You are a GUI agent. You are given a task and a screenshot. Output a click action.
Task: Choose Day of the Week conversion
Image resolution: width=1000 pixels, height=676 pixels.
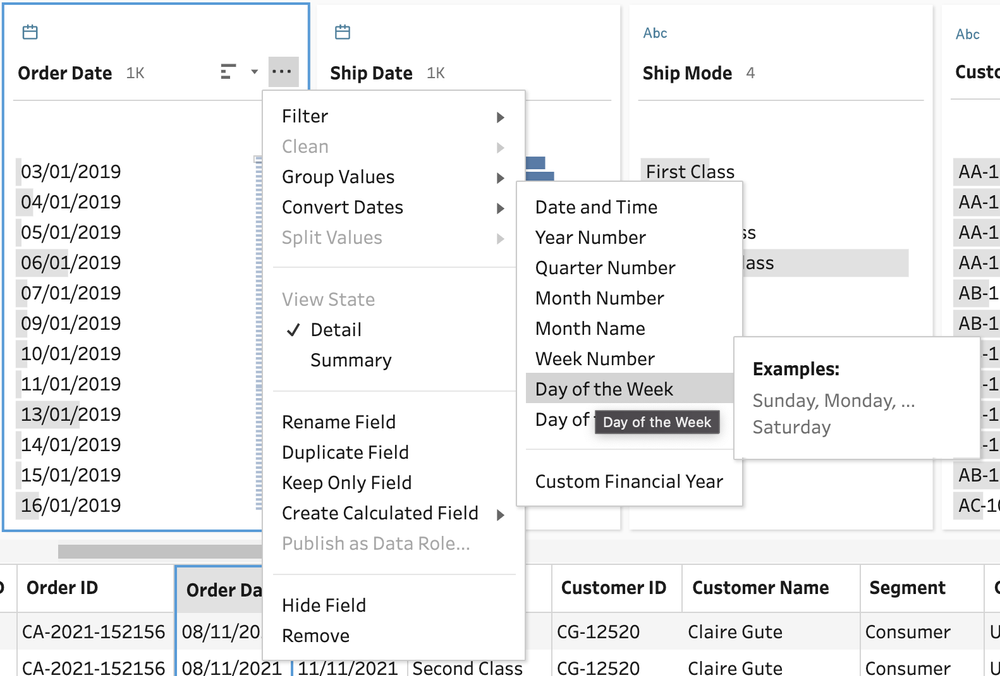click(x=604, y=389)
